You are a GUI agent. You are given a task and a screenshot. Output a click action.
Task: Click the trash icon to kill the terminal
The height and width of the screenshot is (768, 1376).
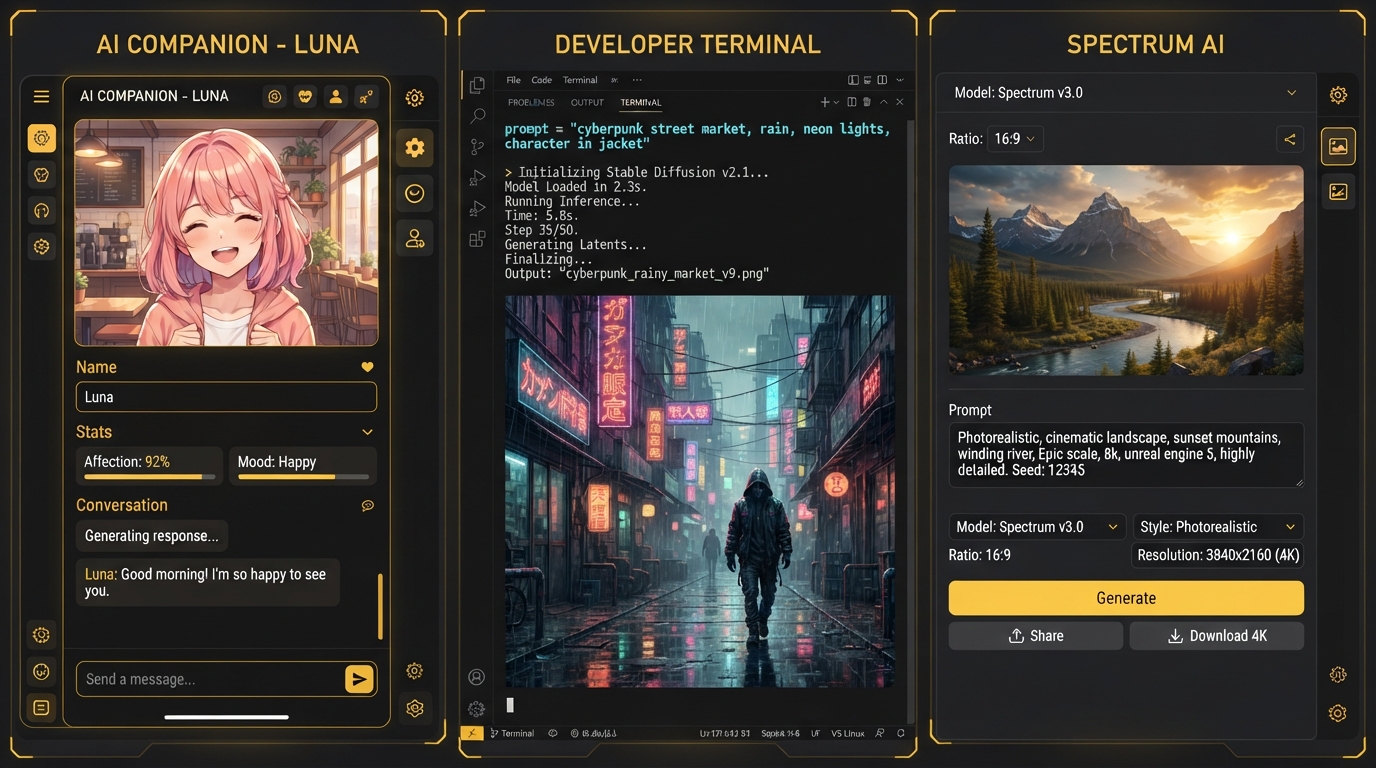click(866, 102)
